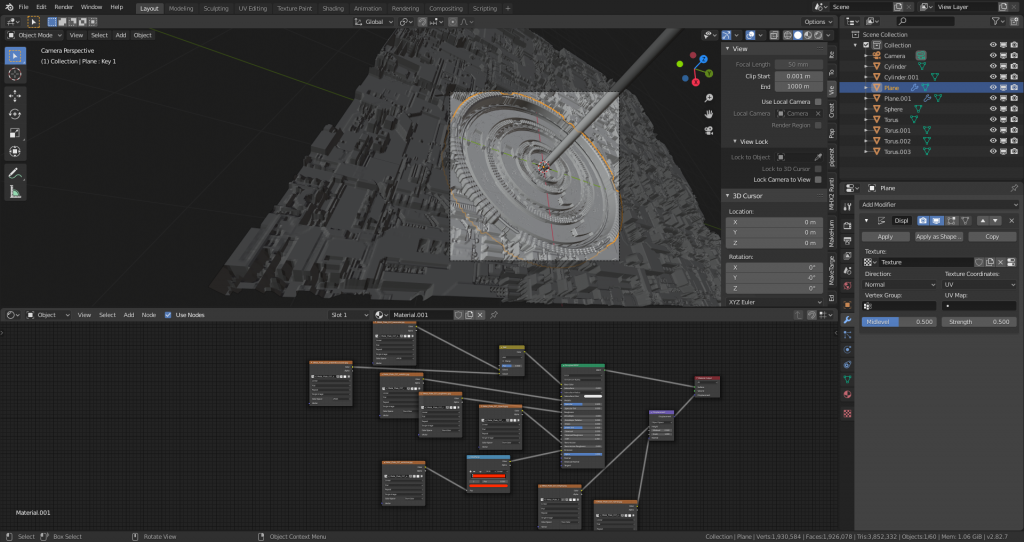Image resolution: width=1024 pixels, height=542 pixels.
Task: Toggle Use Local Camera checkbox
Action: [x=818, y=102]
